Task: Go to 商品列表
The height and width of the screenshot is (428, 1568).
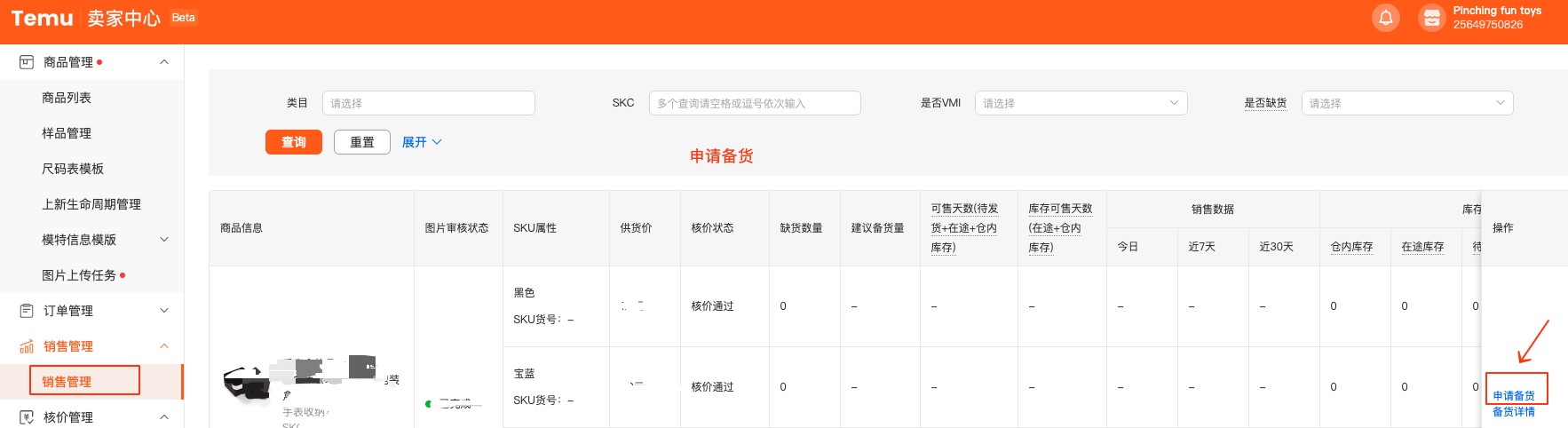Action: (x=67, y=98)
